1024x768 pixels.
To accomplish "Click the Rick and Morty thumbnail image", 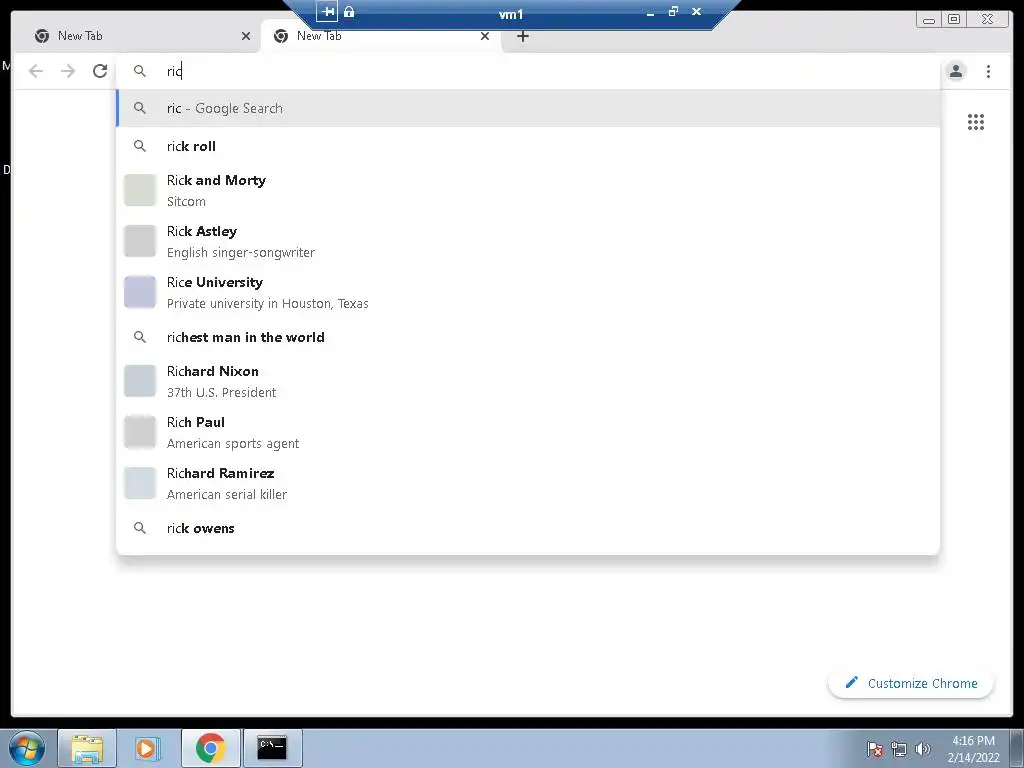I will pos(140,190).
